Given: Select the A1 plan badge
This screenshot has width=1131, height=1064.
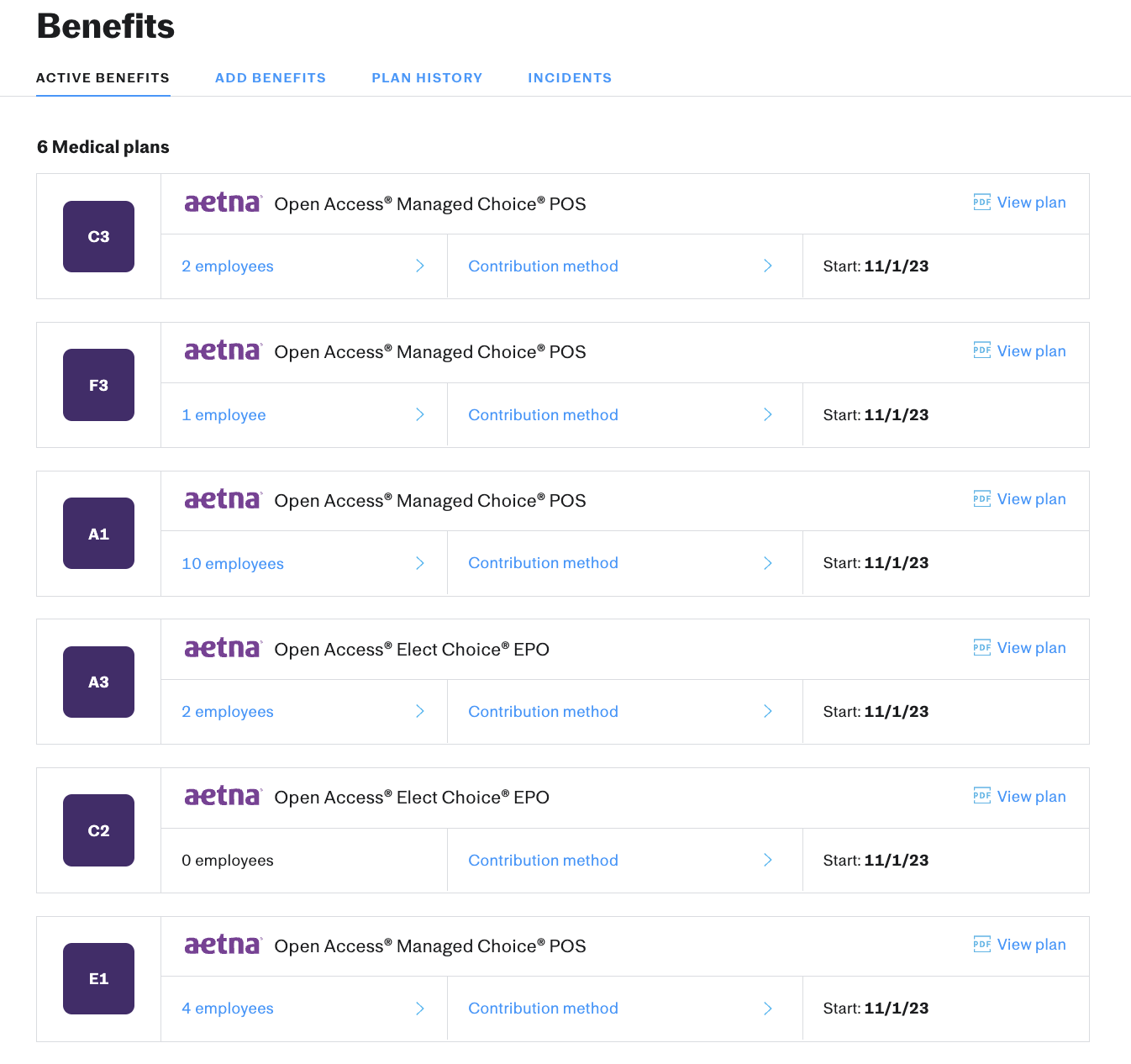Looking at the screenshot, I should [98, 534].
